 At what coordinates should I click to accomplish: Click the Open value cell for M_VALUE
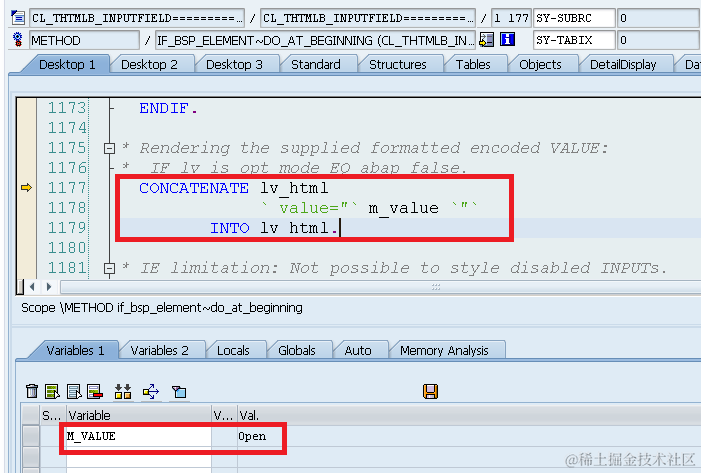coord(469,436)
